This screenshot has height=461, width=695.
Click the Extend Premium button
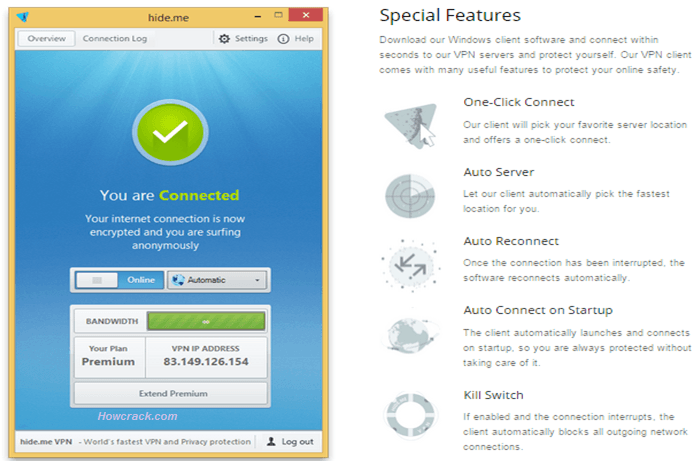point(171,393)
